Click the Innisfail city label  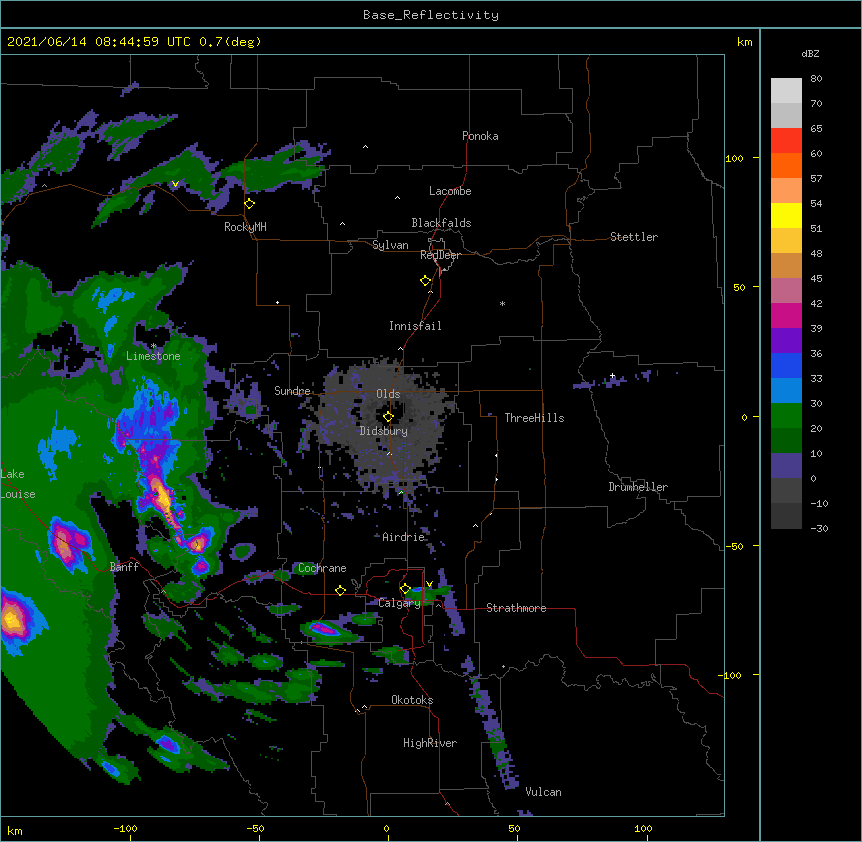point(415,326)
